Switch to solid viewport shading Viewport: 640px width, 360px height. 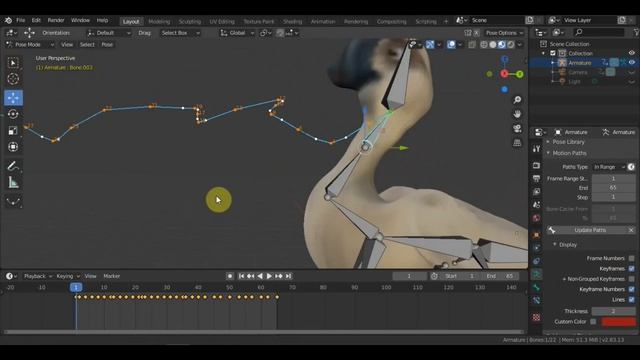point(493,44)
